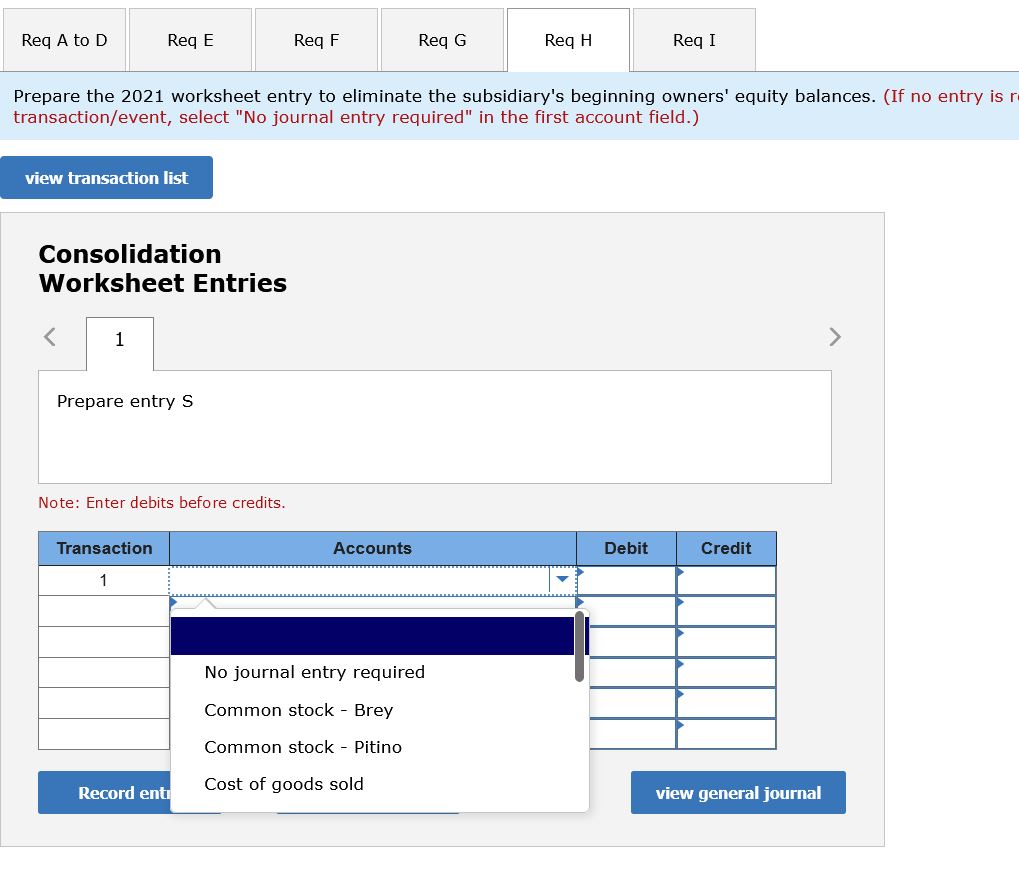Click the view general journal button
Screen dimensions: 1019x874
738,793
